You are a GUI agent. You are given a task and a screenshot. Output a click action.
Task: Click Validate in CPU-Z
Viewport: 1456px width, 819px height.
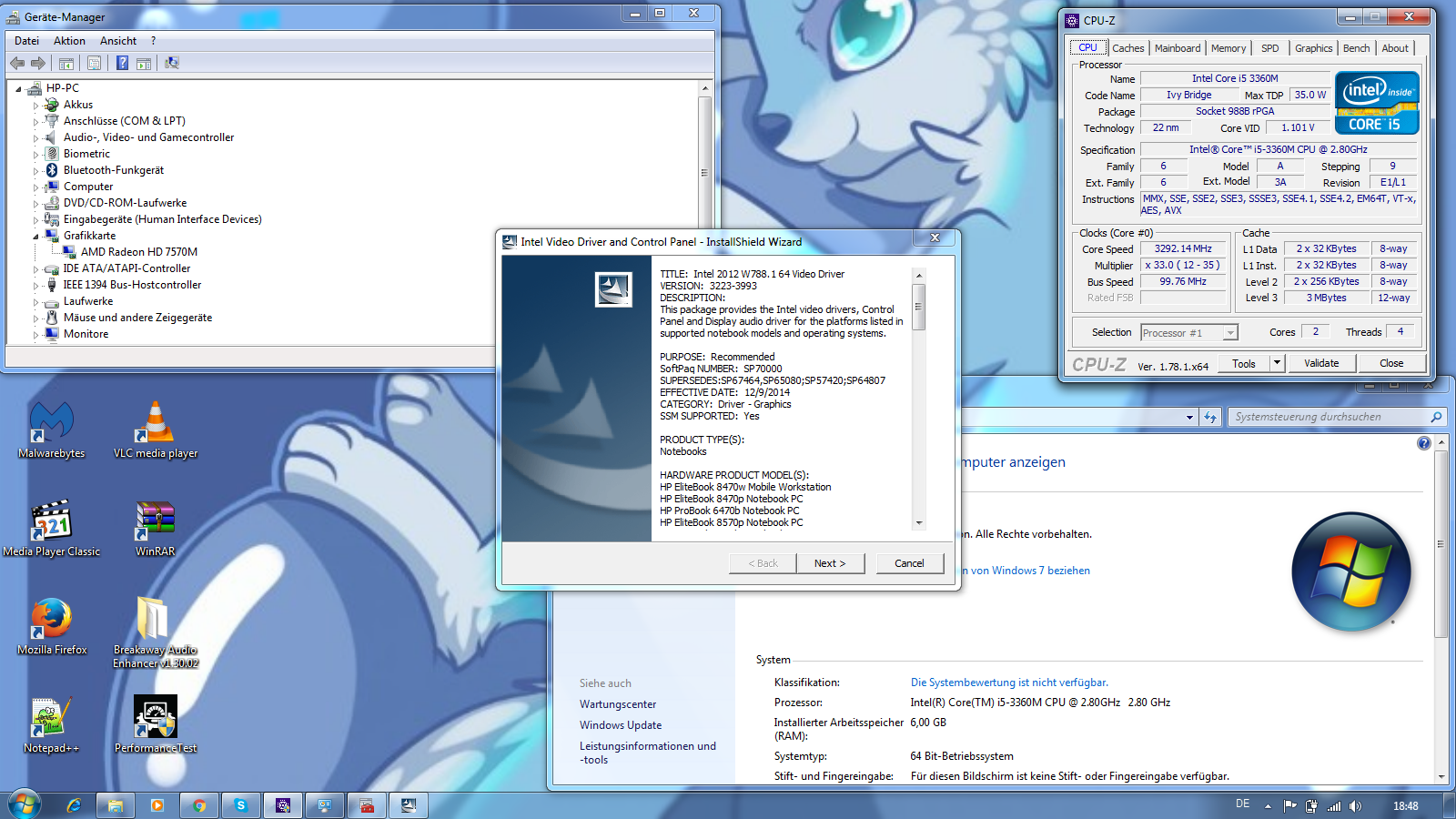tap(1321, 363)
